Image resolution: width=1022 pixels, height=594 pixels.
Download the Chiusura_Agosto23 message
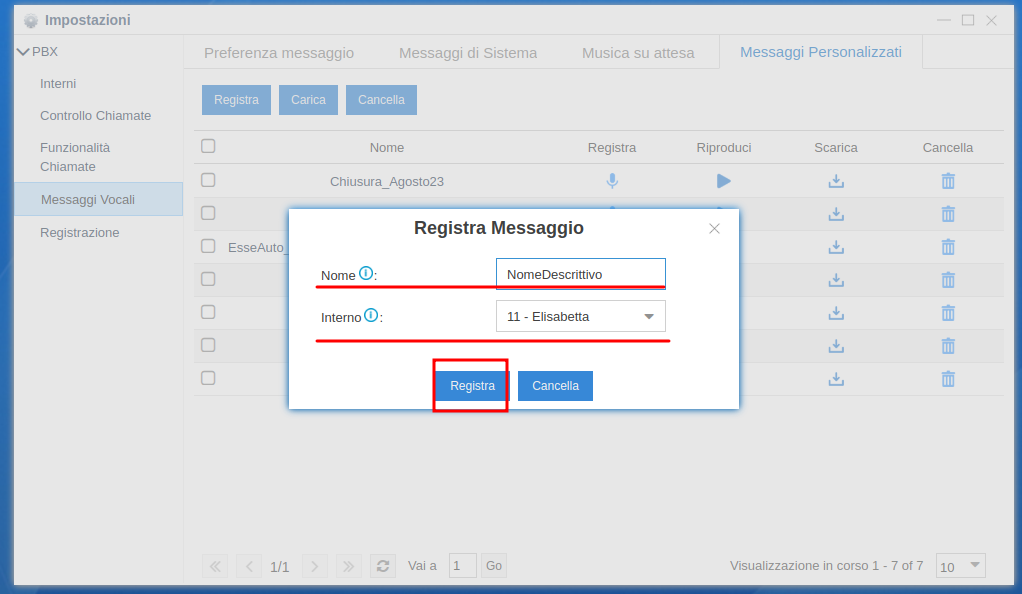click(836, 181)
